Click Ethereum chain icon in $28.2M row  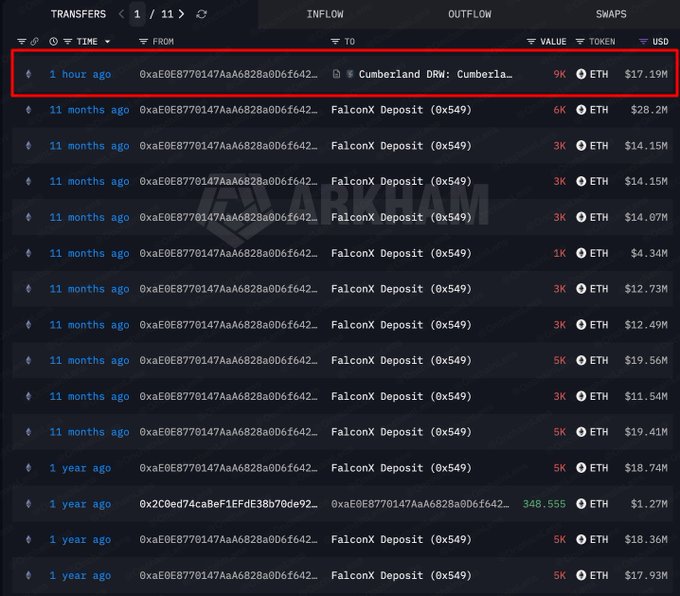pyautogui.click(x=29, y=110)
